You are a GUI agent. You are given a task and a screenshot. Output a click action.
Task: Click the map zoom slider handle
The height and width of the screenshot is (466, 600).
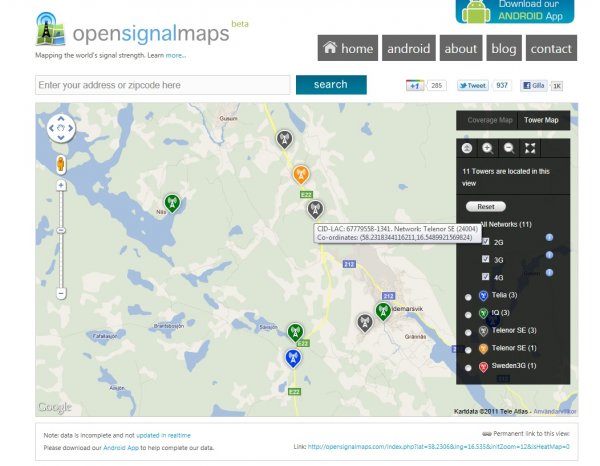(61, 230)
